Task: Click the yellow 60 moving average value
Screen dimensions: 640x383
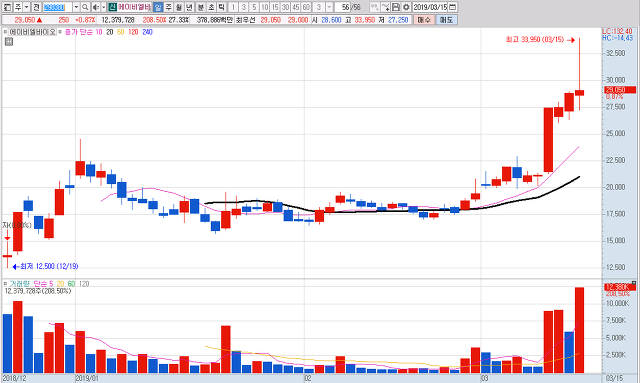Action: click(121, 32)
